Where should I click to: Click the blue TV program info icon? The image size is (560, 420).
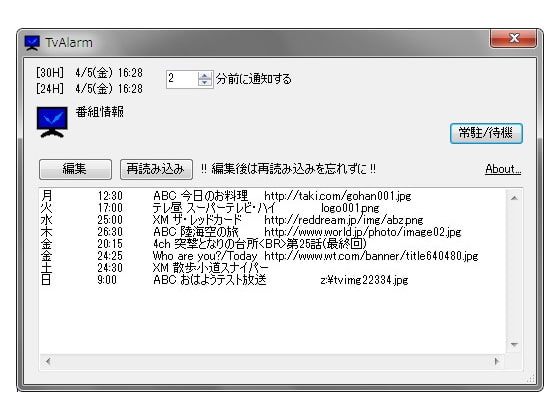[52, 122]
